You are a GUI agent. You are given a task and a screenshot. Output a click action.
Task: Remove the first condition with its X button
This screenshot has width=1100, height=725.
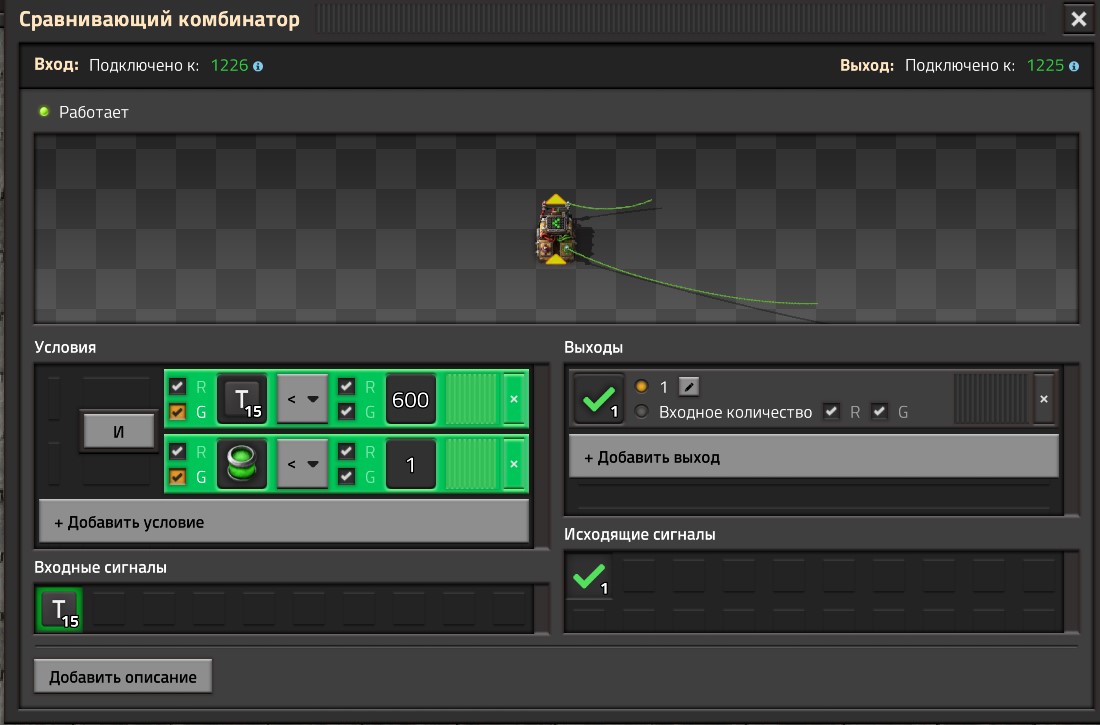(514, 399)
